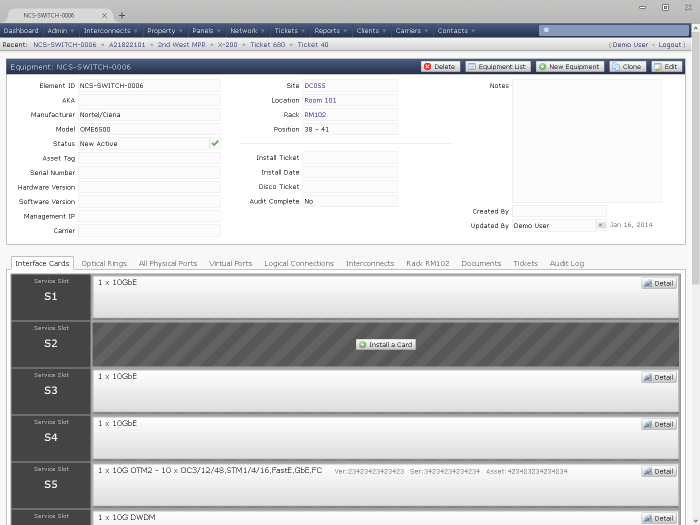Screen dimensions: 700x525
Task: Edit the NCS-SWITCH-0006 equipment
Action: 665,67
